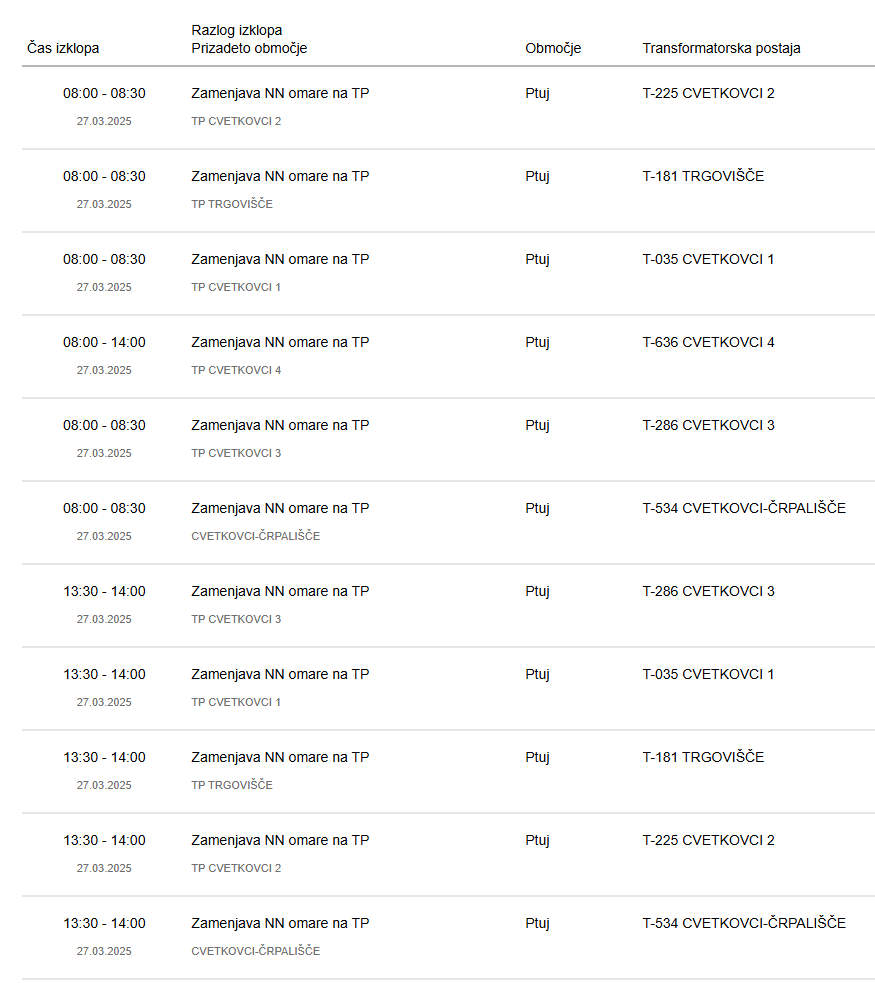Click 'Zamenjava NN omare na TP' in the T-286 08:00 row
This screenshot has height=991, width=875.
[x=280, y=425]
